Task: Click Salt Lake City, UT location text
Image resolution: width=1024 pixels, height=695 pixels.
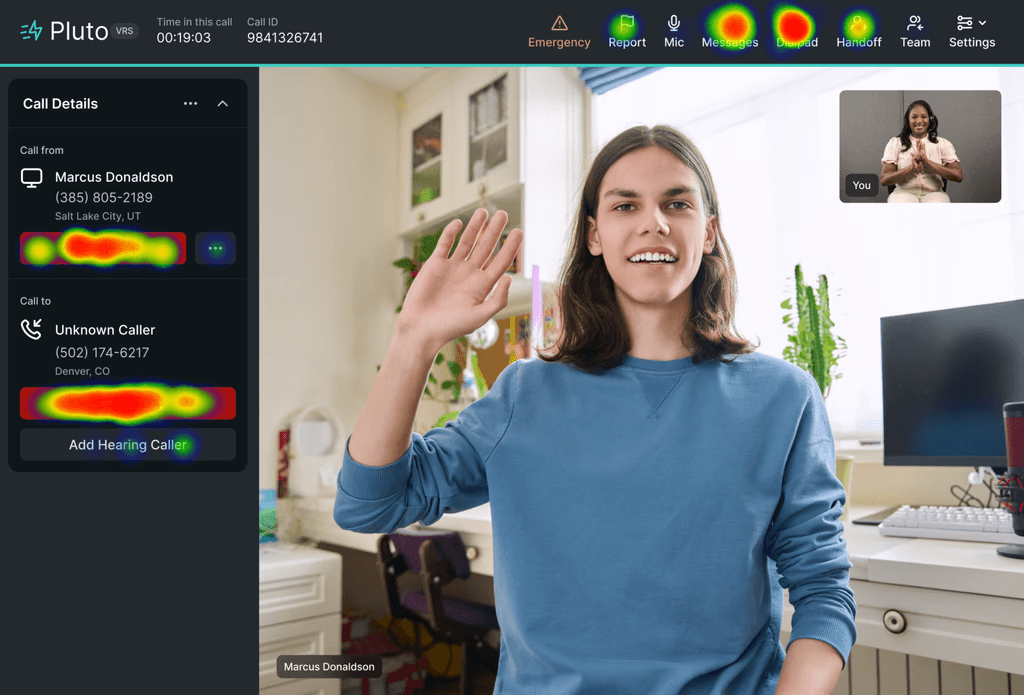Action: coord(98,216)
